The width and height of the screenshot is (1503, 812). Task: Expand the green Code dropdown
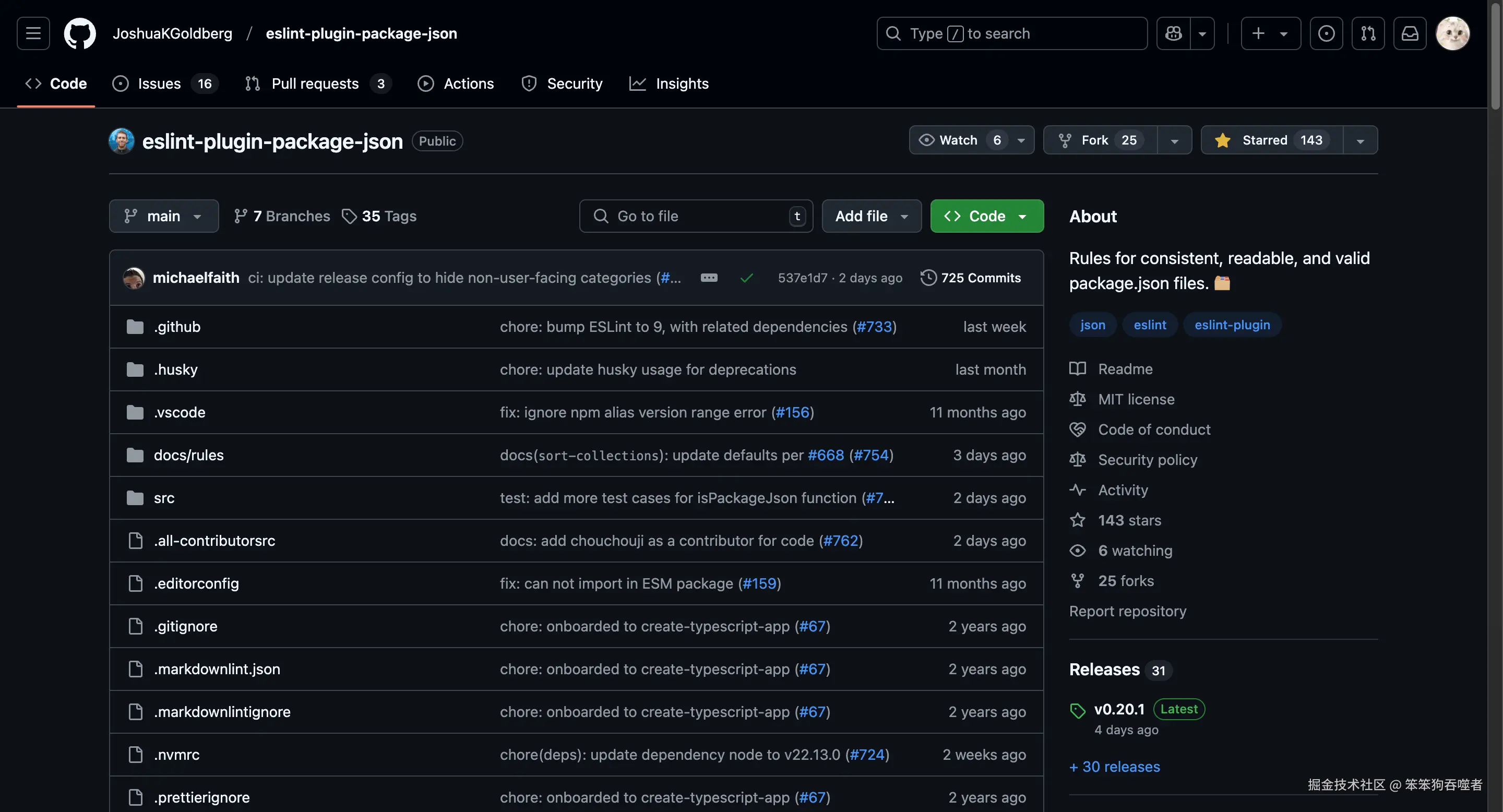(987, 217)
